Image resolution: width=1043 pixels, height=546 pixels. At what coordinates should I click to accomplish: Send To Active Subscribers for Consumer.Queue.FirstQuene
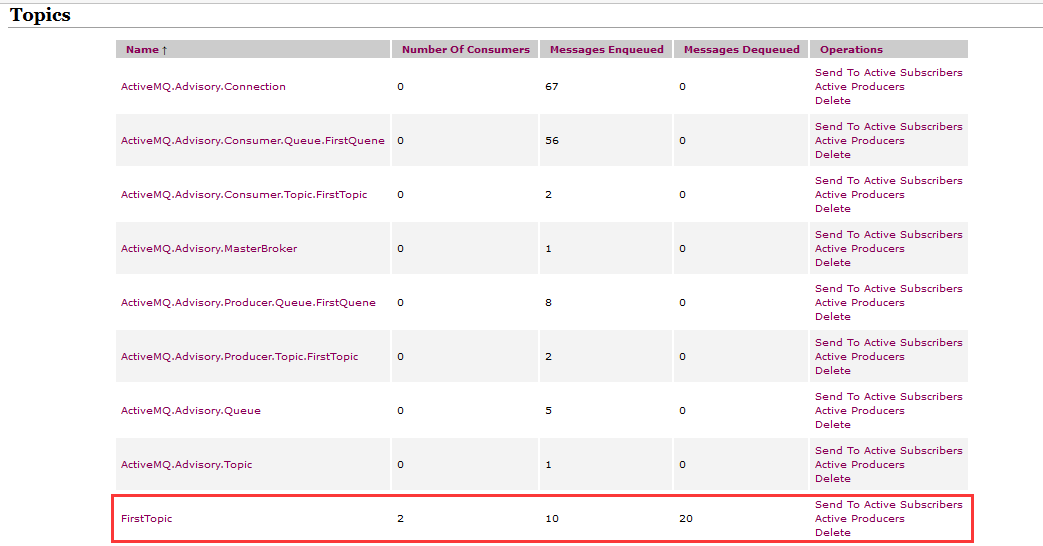(x=889, y=126)
